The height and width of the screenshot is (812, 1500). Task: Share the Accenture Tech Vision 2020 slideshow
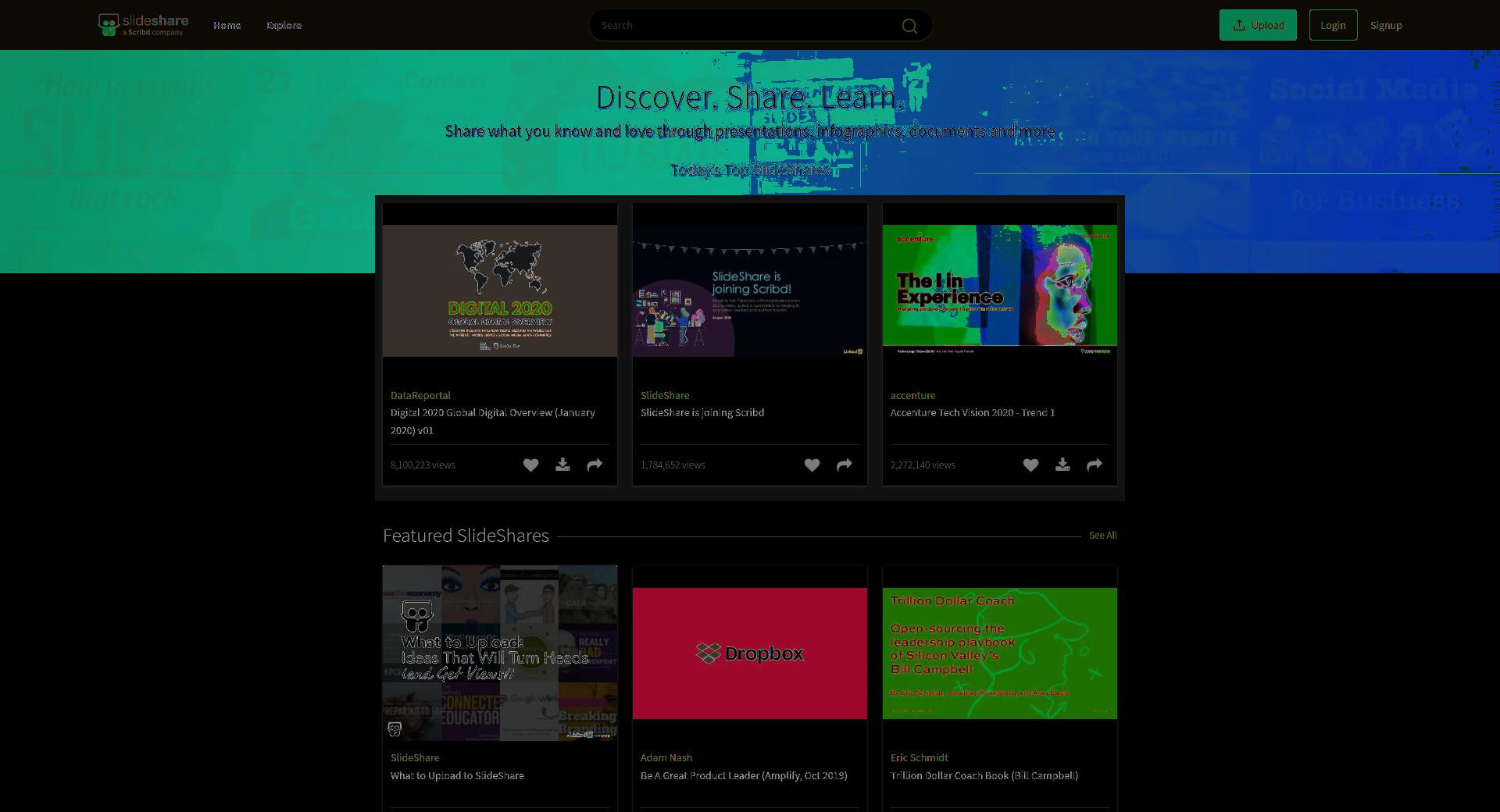click(1095, 465)
